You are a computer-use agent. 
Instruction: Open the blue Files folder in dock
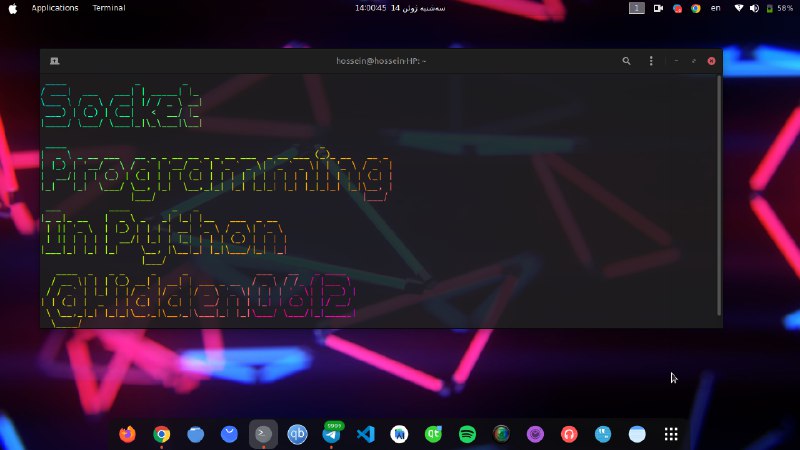[195, 434]
